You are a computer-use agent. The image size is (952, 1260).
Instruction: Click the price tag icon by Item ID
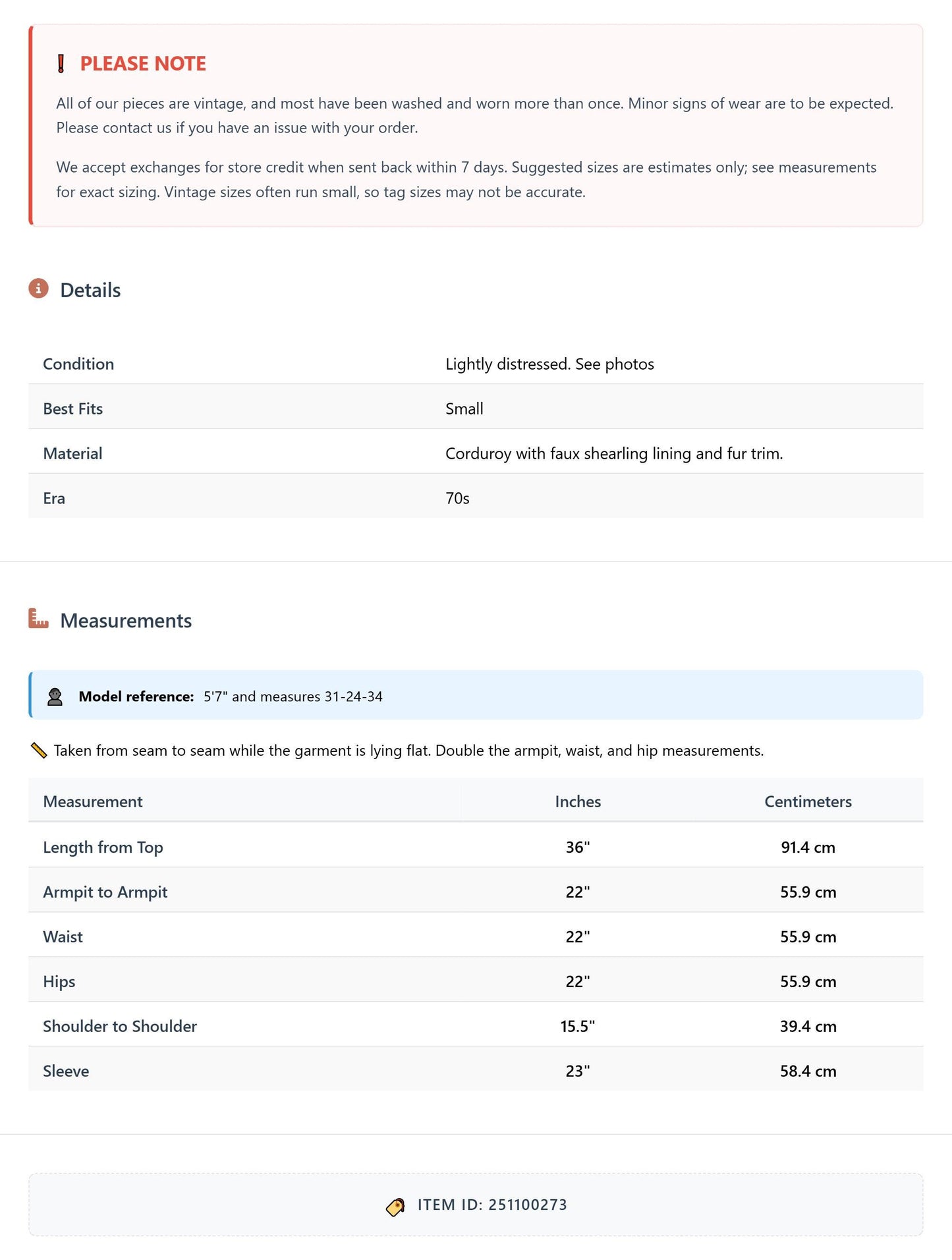[395, 1206]
